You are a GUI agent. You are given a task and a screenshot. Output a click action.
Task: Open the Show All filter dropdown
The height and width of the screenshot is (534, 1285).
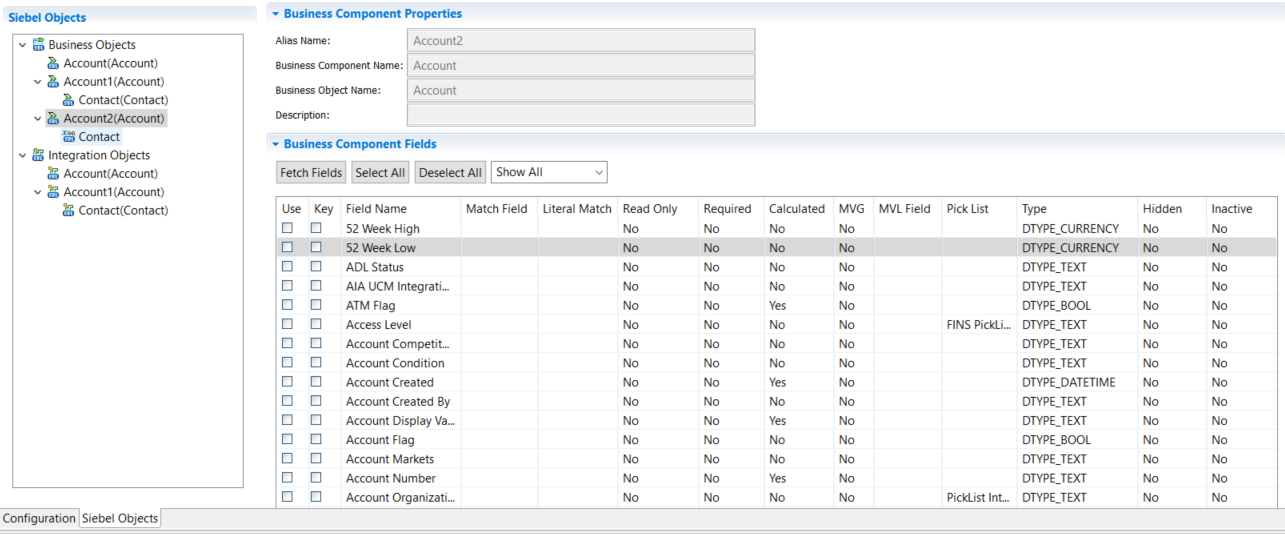point(549,172)
